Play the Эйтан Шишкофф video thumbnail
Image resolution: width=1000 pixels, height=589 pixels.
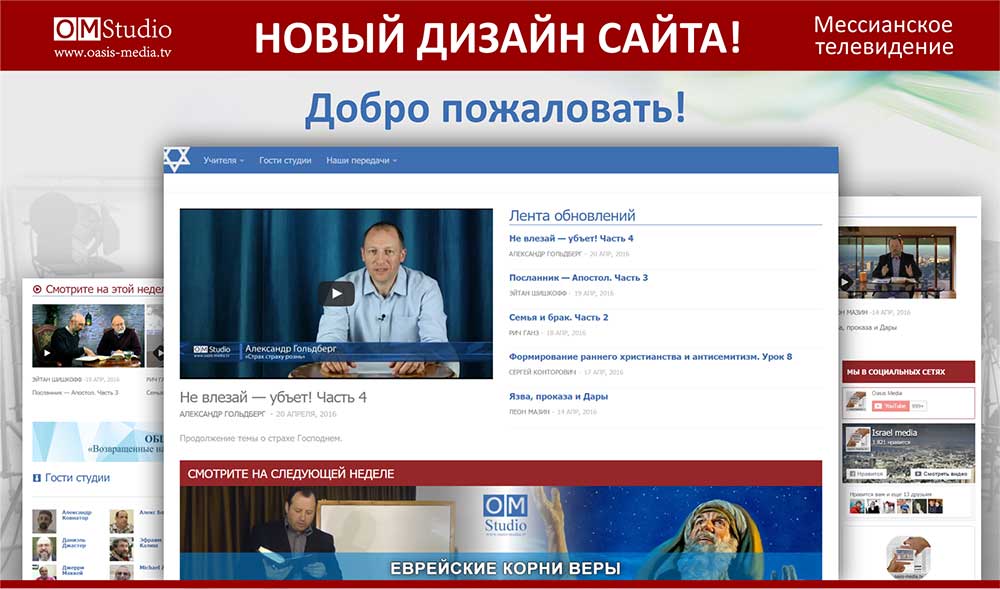point(46,352)
